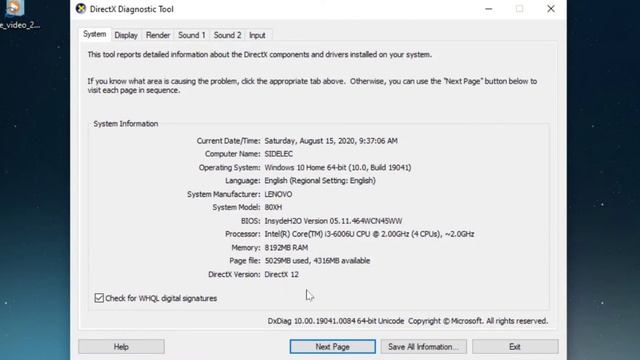Click the DirectX Diagnostic Tool title text

pos(131,9)
